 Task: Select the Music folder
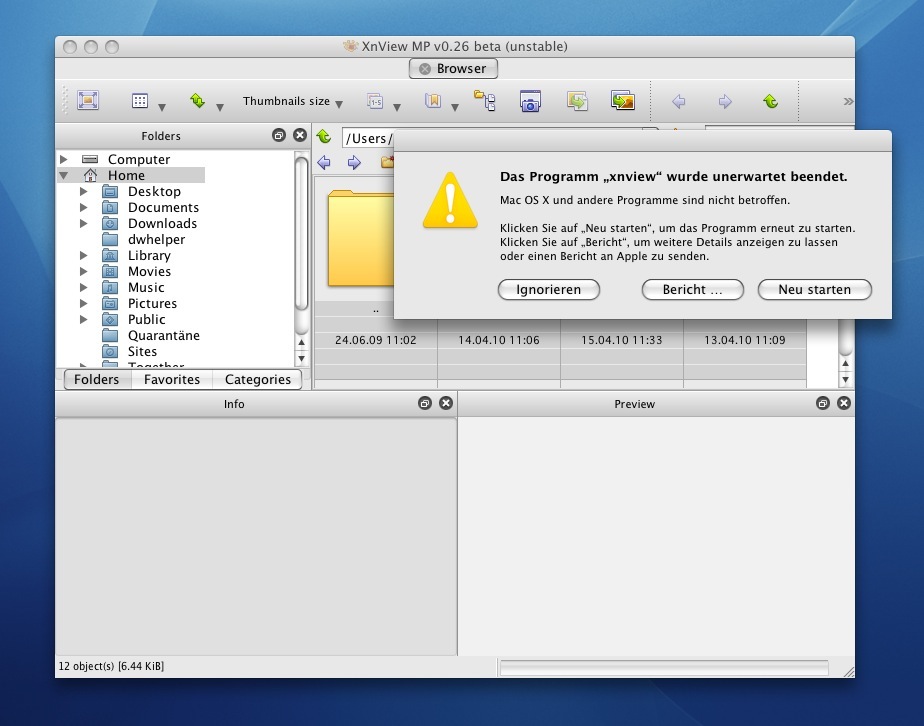(146, 287)
